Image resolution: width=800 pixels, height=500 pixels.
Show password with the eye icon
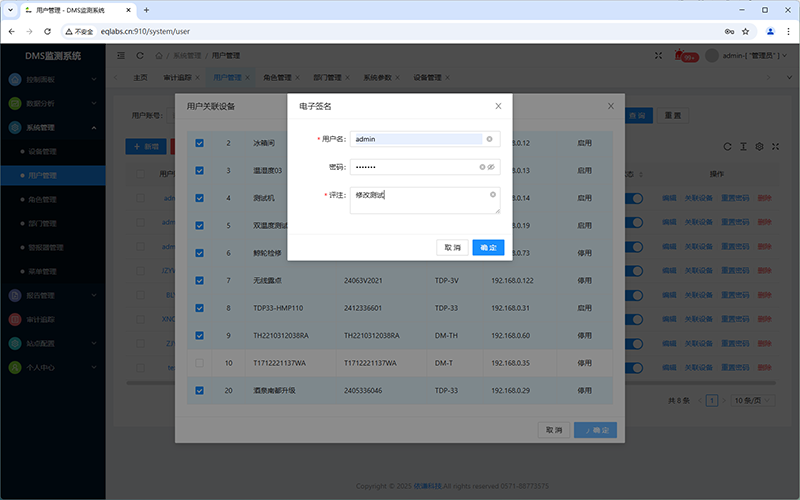(492, 167)
